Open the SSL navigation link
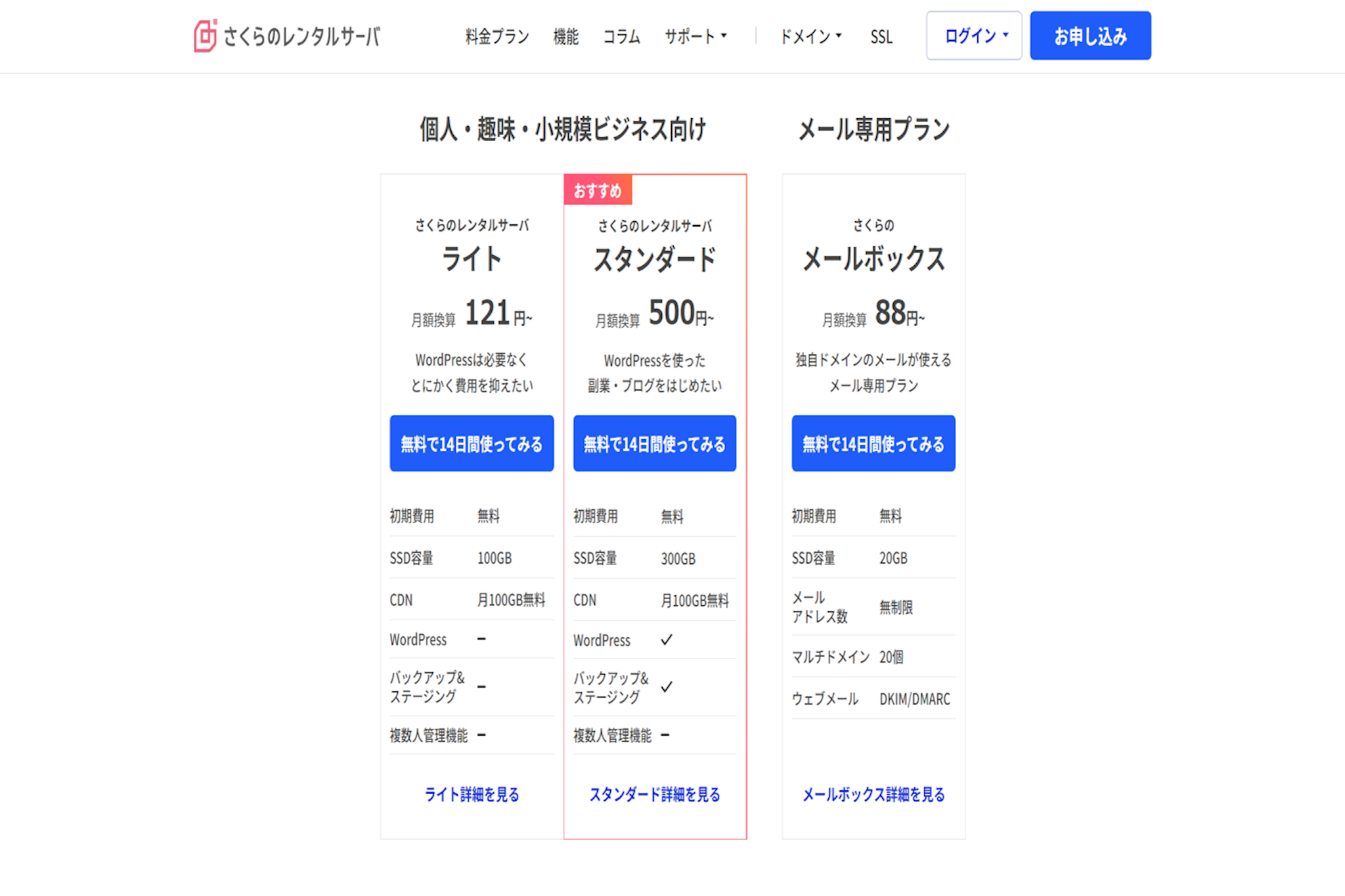This screenshot has width=1345, height=896. 881,37
